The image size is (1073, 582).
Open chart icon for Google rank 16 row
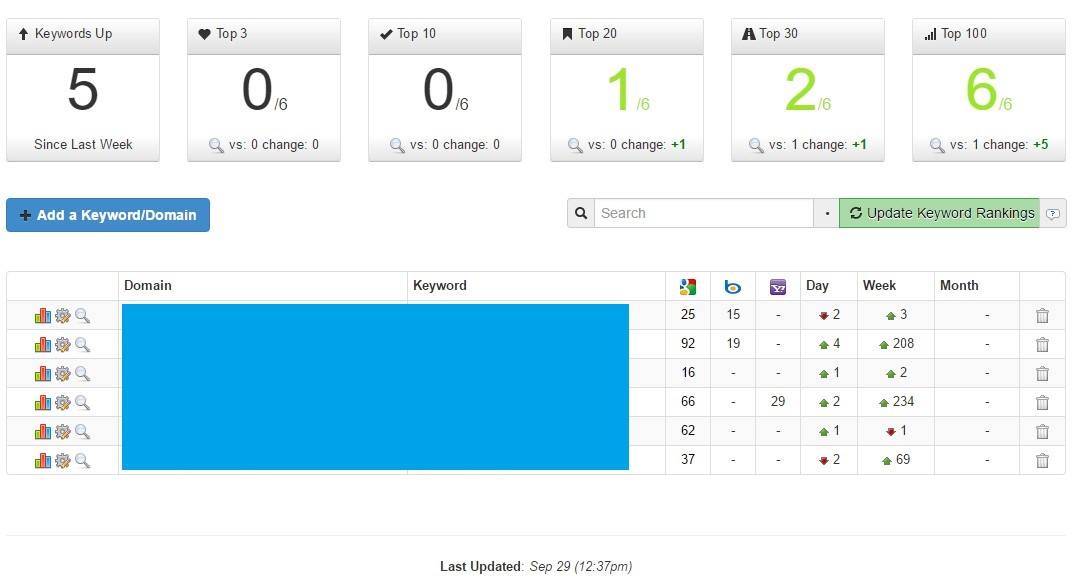click(42, 373)
